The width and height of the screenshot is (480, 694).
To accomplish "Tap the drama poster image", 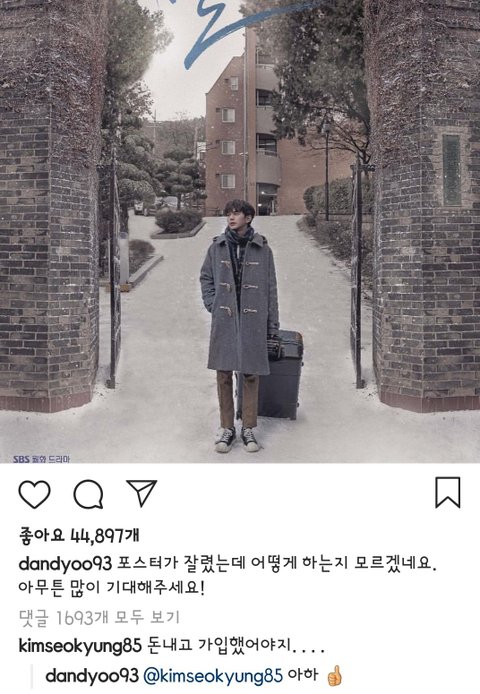I will tap(240, 231).
